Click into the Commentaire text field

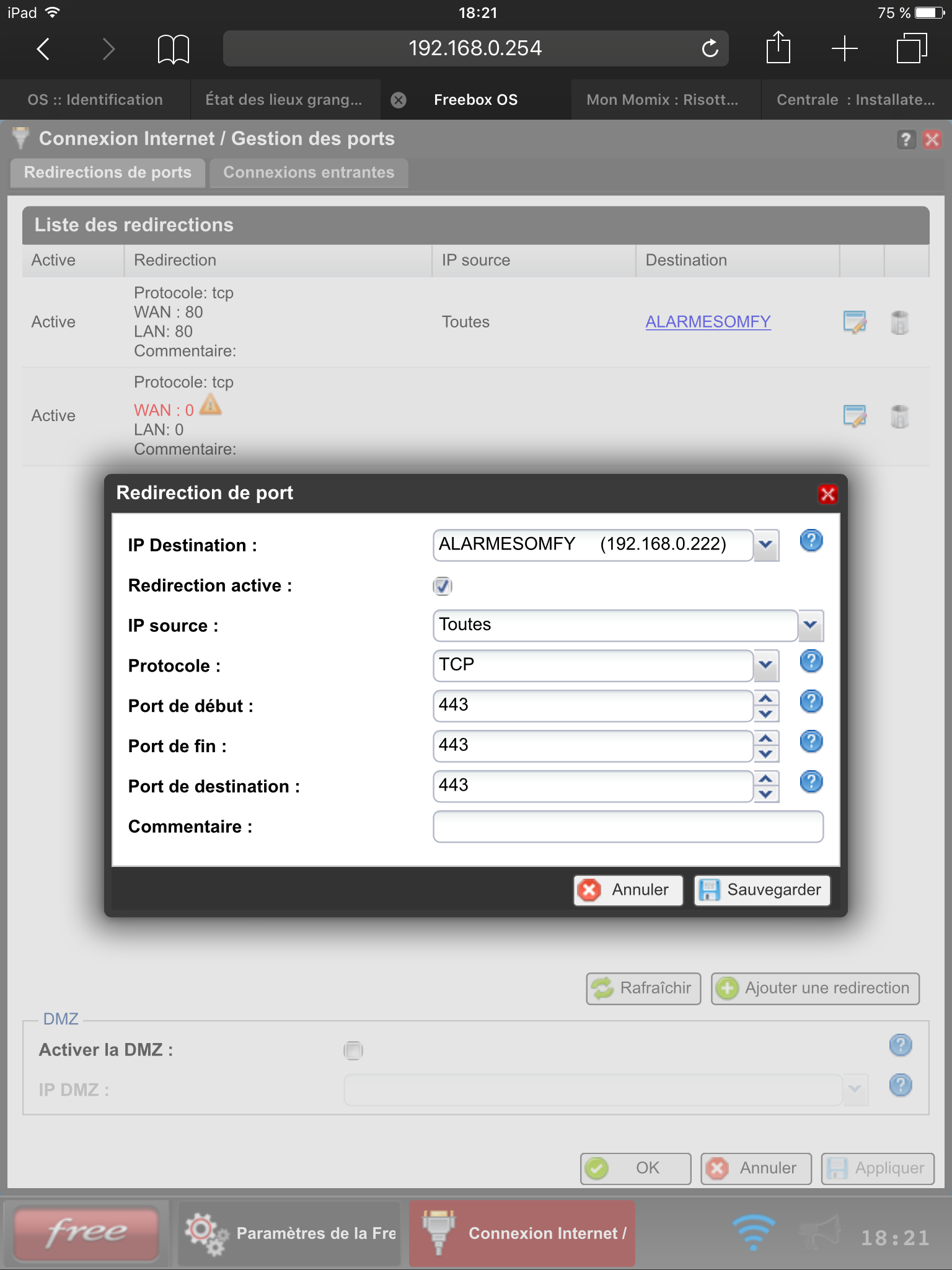628,827
